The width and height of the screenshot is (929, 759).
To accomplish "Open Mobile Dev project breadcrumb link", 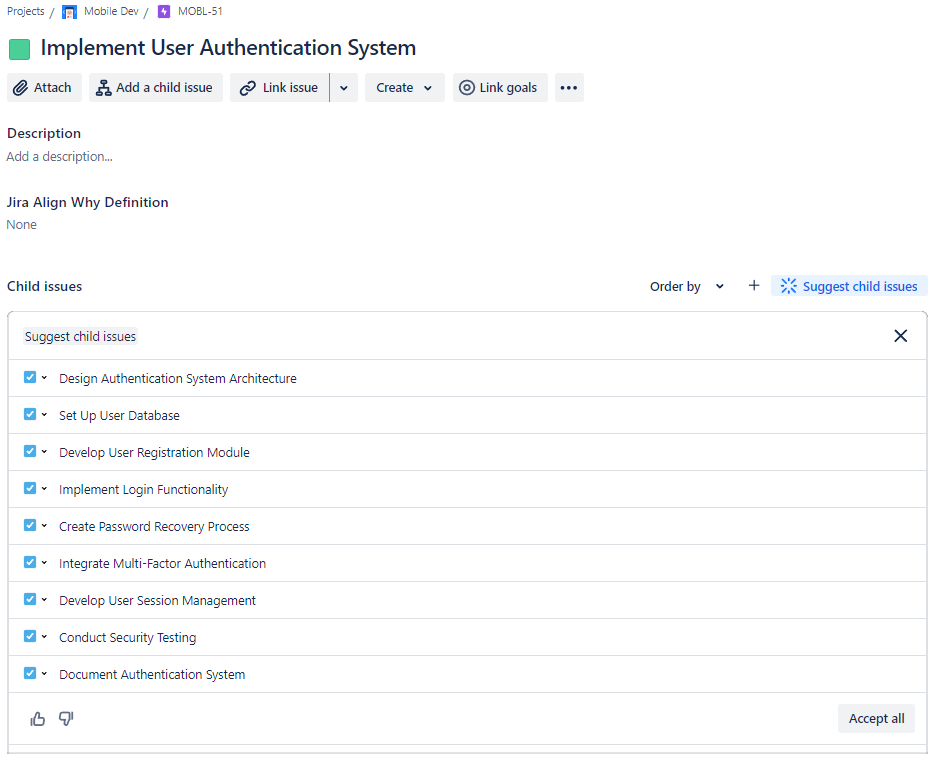I will [x=110, y=11].
